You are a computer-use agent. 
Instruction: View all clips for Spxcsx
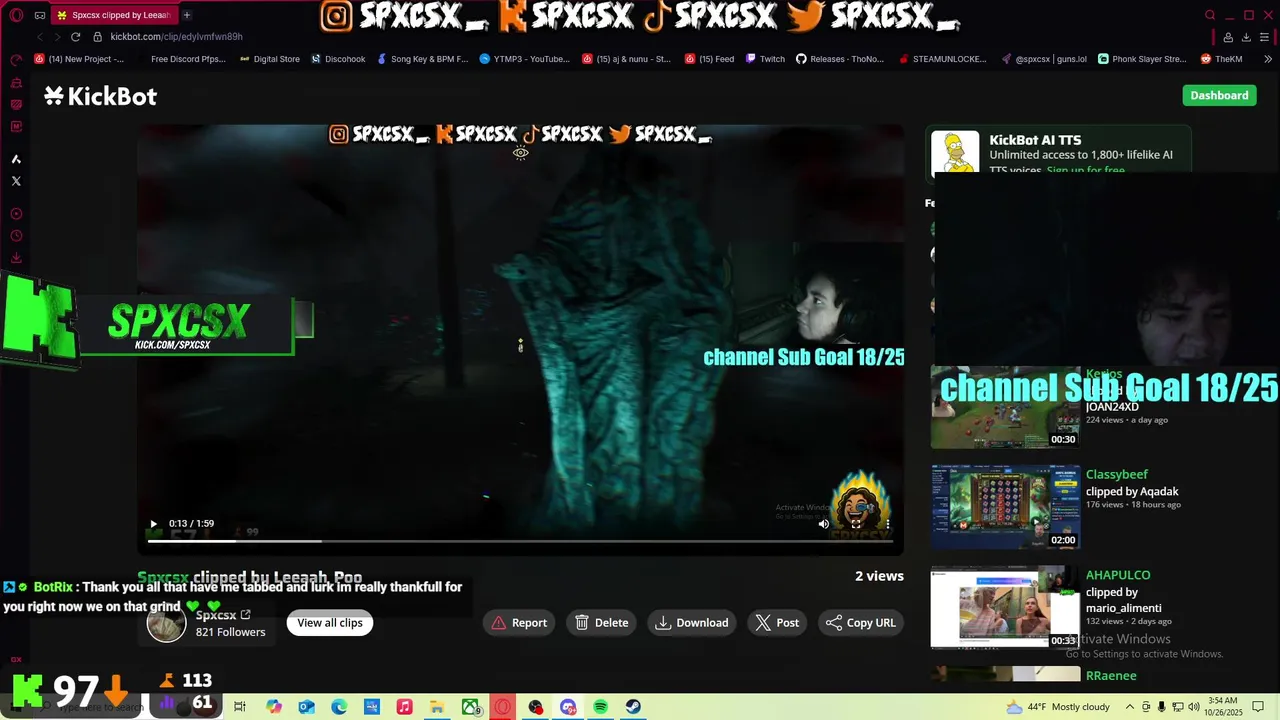pos(330,623)
